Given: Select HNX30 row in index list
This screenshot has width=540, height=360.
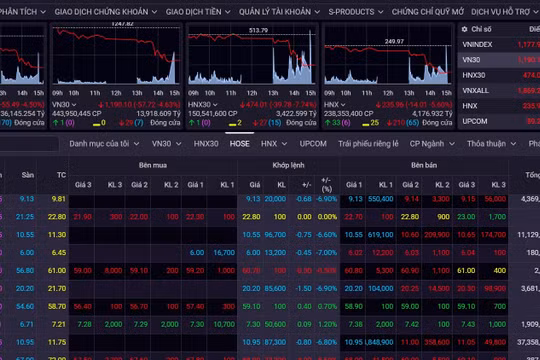Looking at the screenshot, I should [499, 75].
